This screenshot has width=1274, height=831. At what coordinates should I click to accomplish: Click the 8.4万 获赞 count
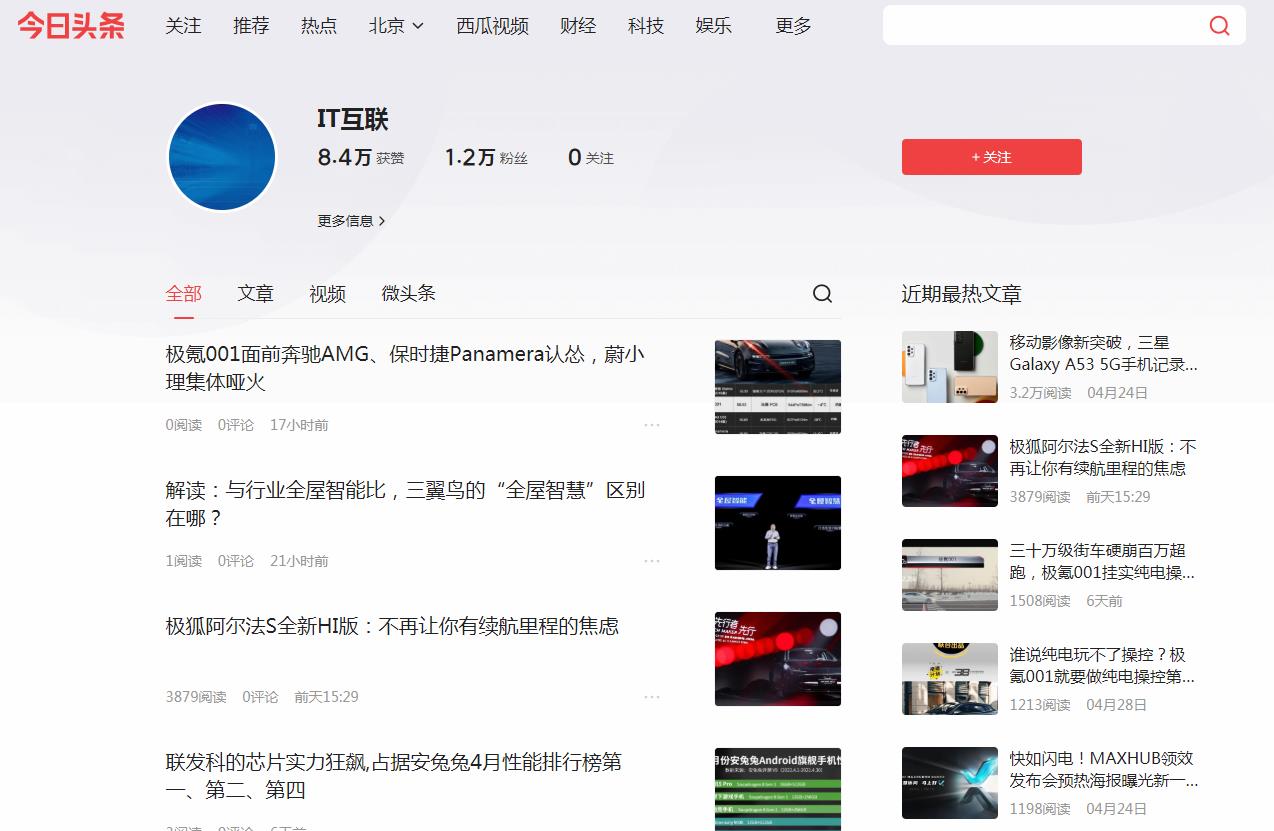(361, 157)
